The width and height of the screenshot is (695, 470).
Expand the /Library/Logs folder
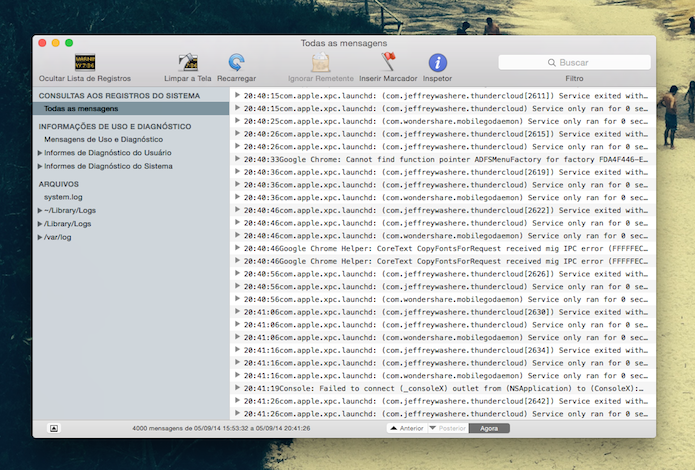pos(40,224)
